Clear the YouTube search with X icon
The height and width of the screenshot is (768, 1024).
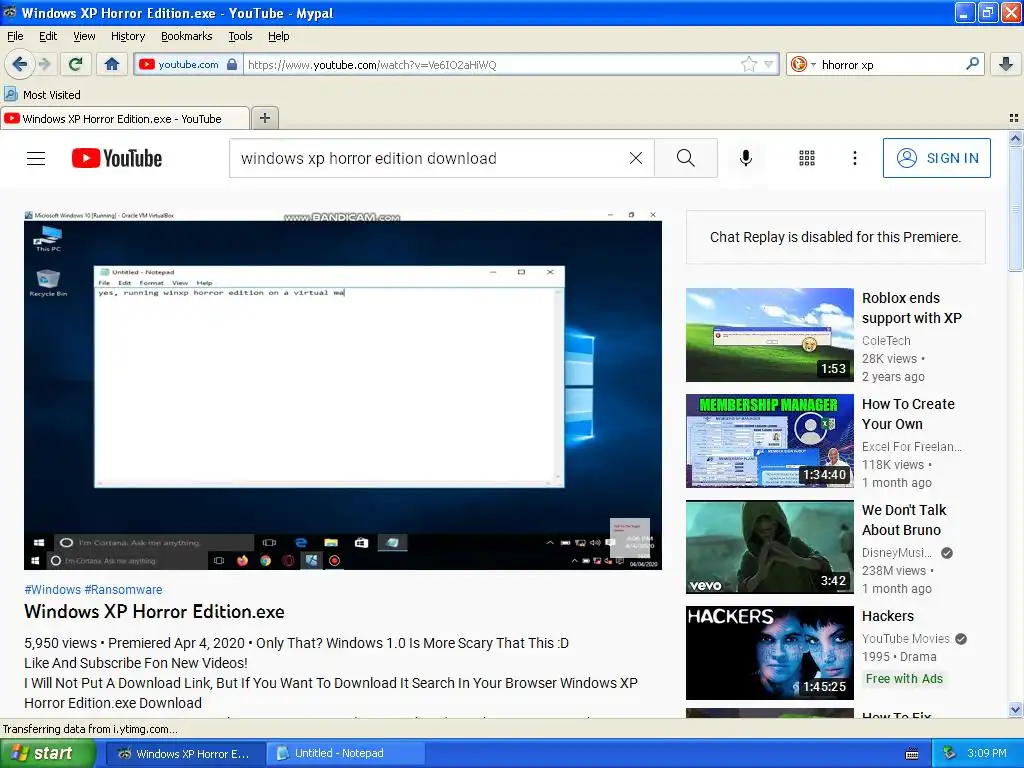tap(635, 158)
